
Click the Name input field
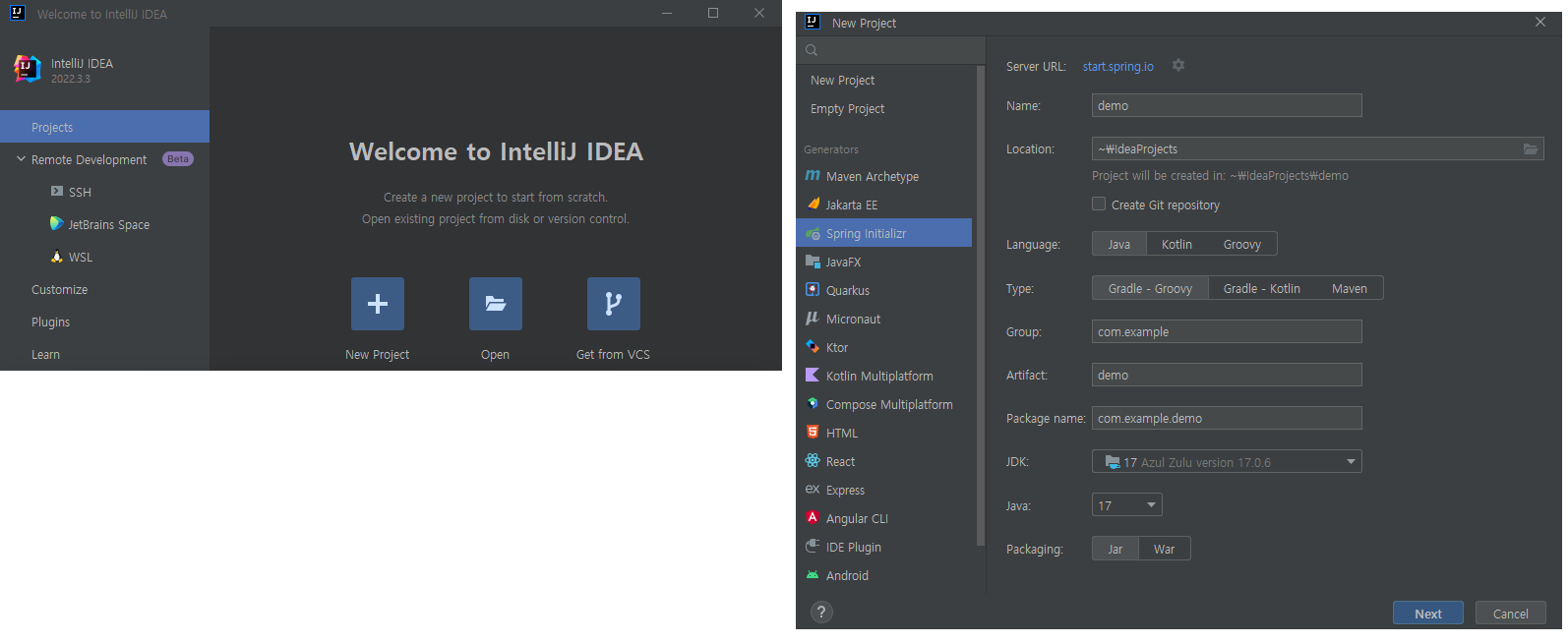(1227, 105)
